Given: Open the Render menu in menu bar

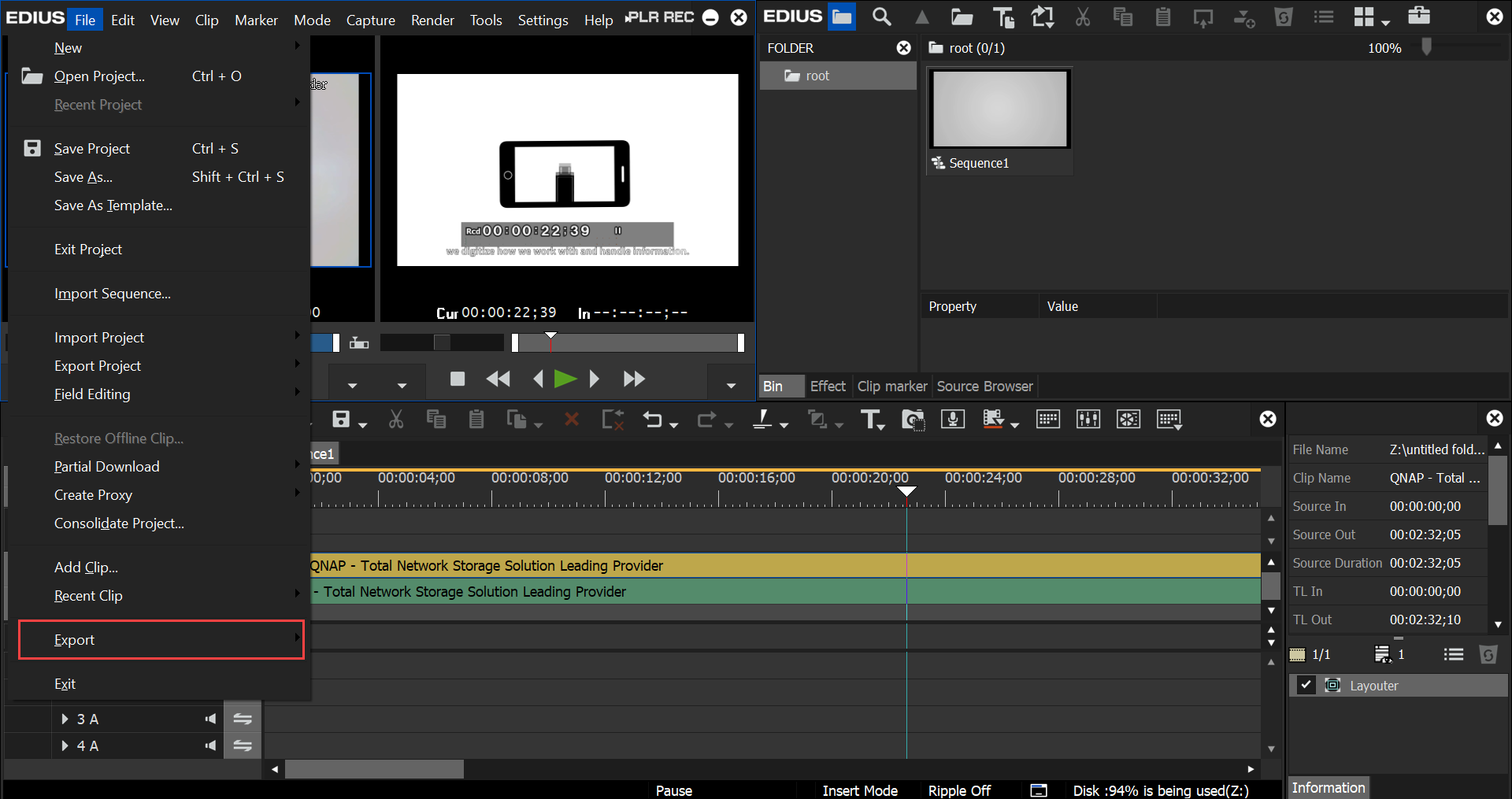Looking at the screenshot, I should (432, 20).
